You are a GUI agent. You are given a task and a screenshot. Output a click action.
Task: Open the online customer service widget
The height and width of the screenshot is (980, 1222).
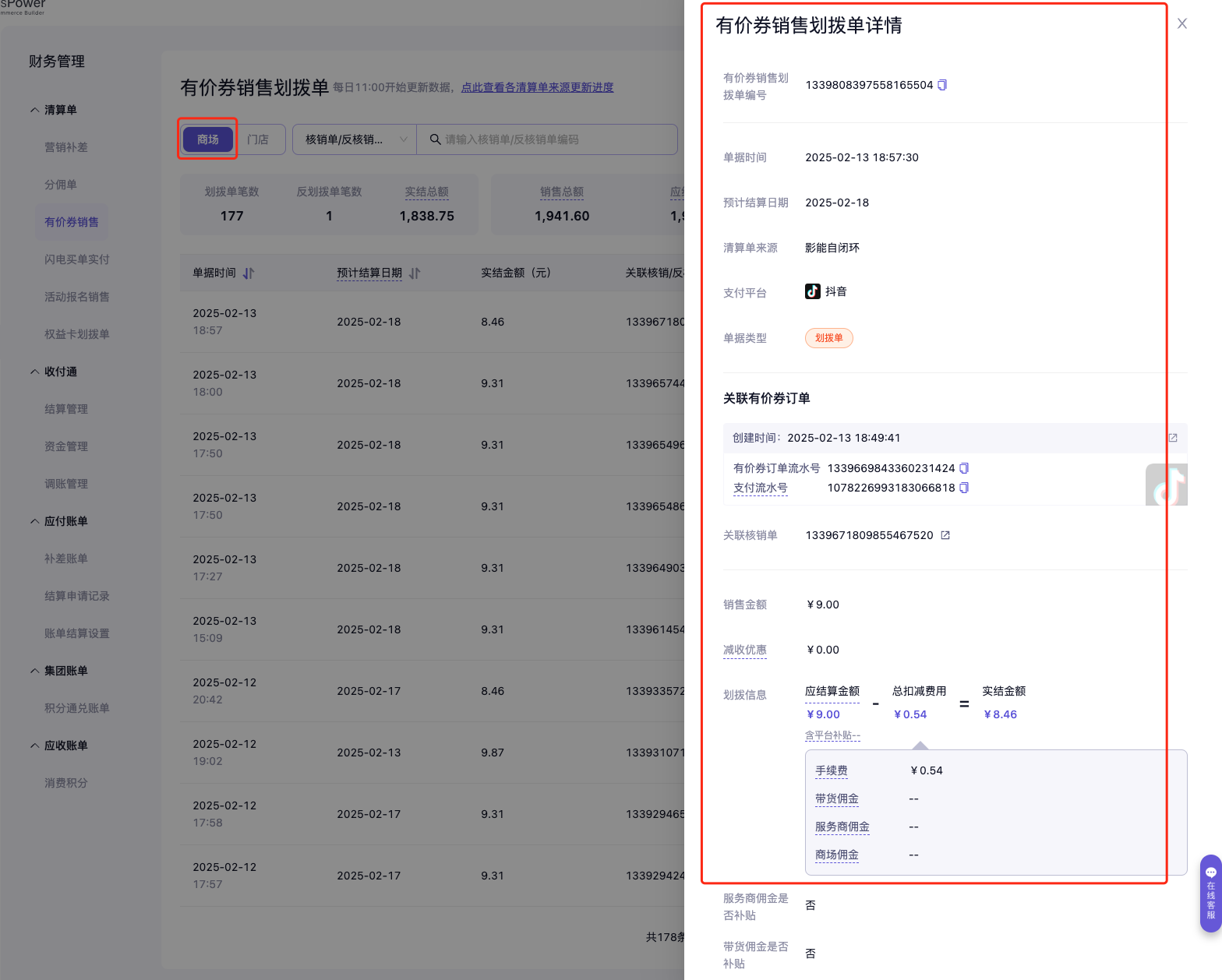coord(1210,893)
